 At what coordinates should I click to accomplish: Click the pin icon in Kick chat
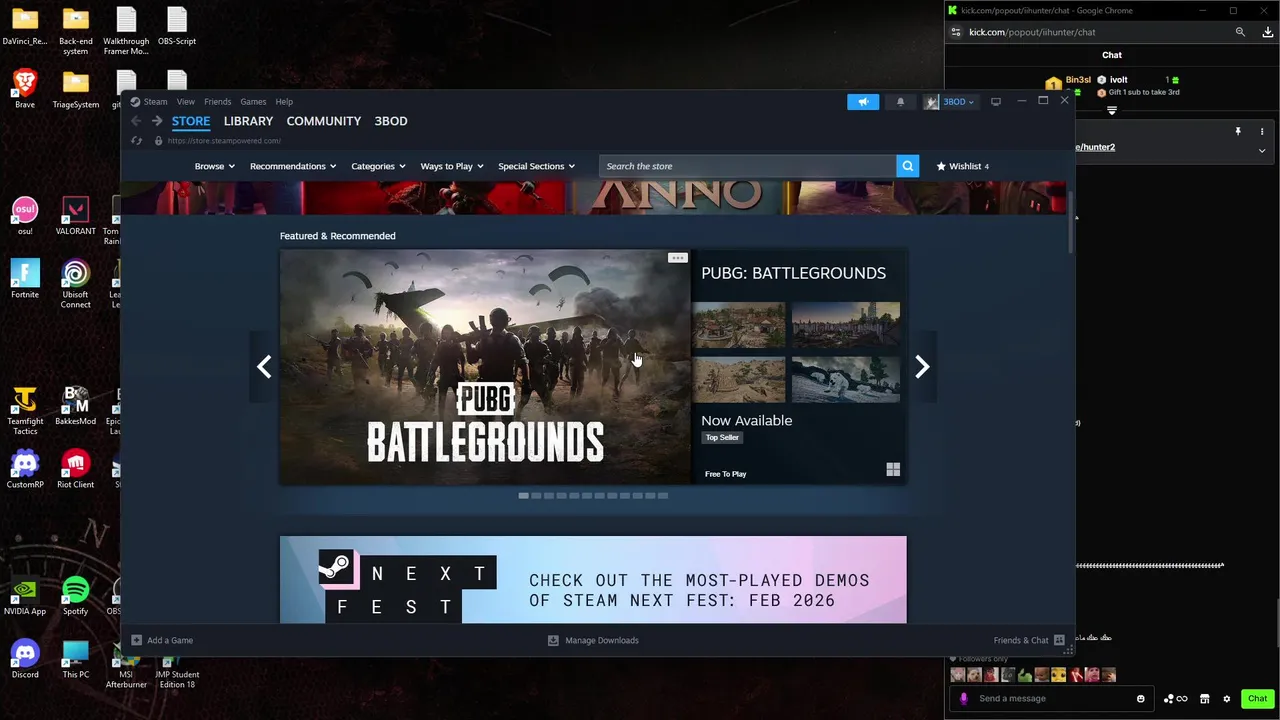(x=1238, y=132)
